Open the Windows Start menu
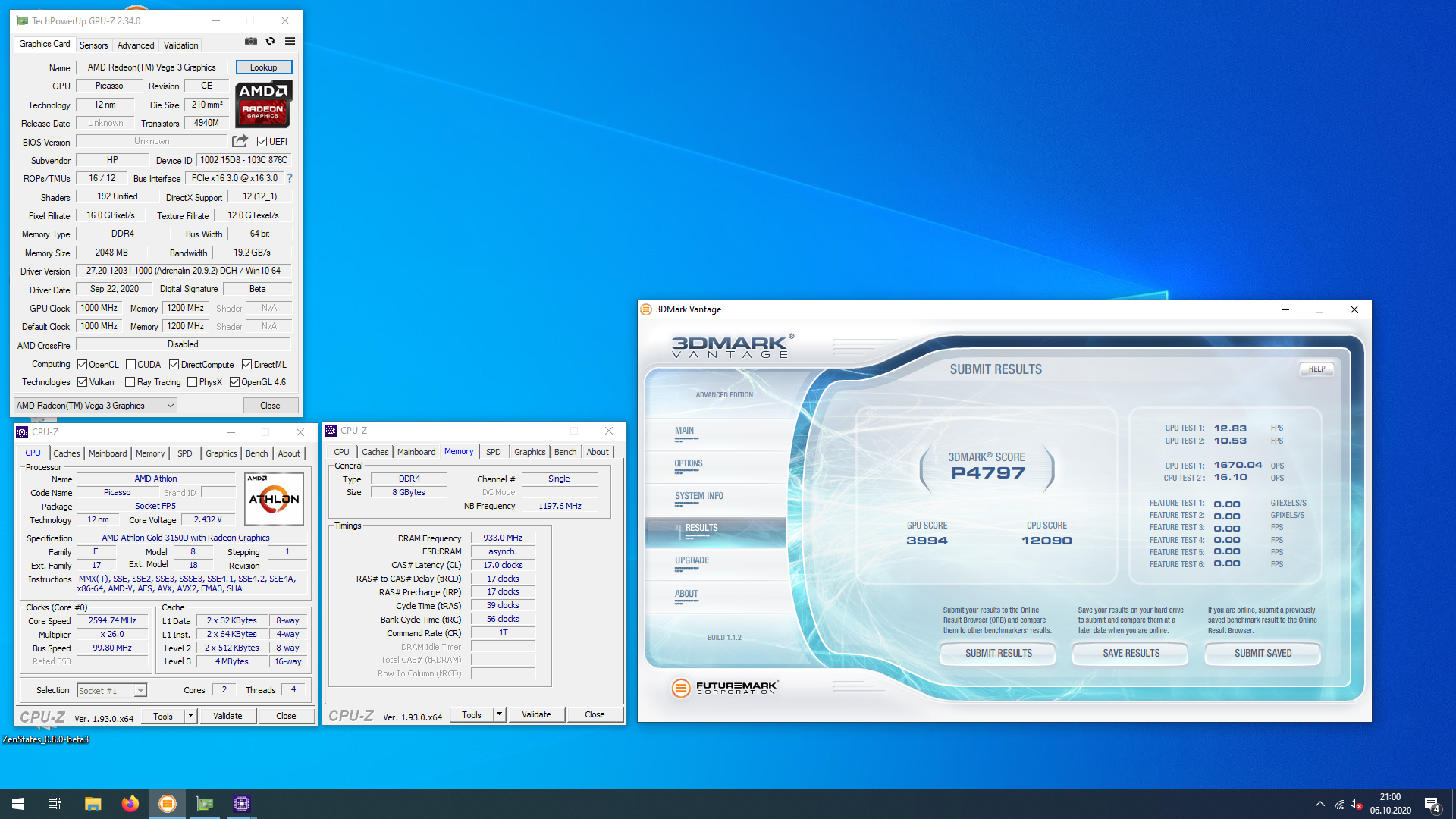The width and height of the screenshot is (1456, 819). [x=18, y=804]
